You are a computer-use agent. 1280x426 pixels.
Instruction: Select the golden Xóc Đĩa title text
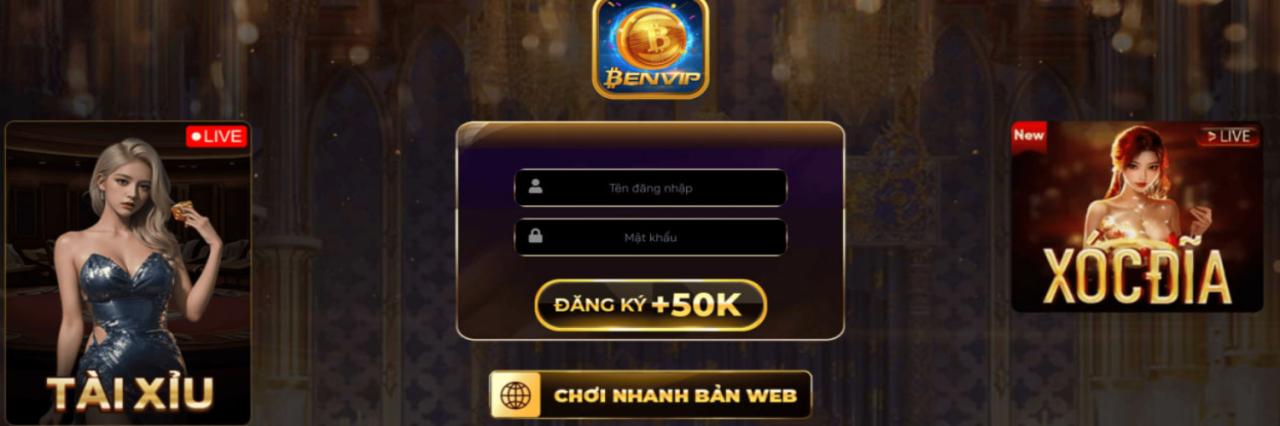(x=1137, y=275)
